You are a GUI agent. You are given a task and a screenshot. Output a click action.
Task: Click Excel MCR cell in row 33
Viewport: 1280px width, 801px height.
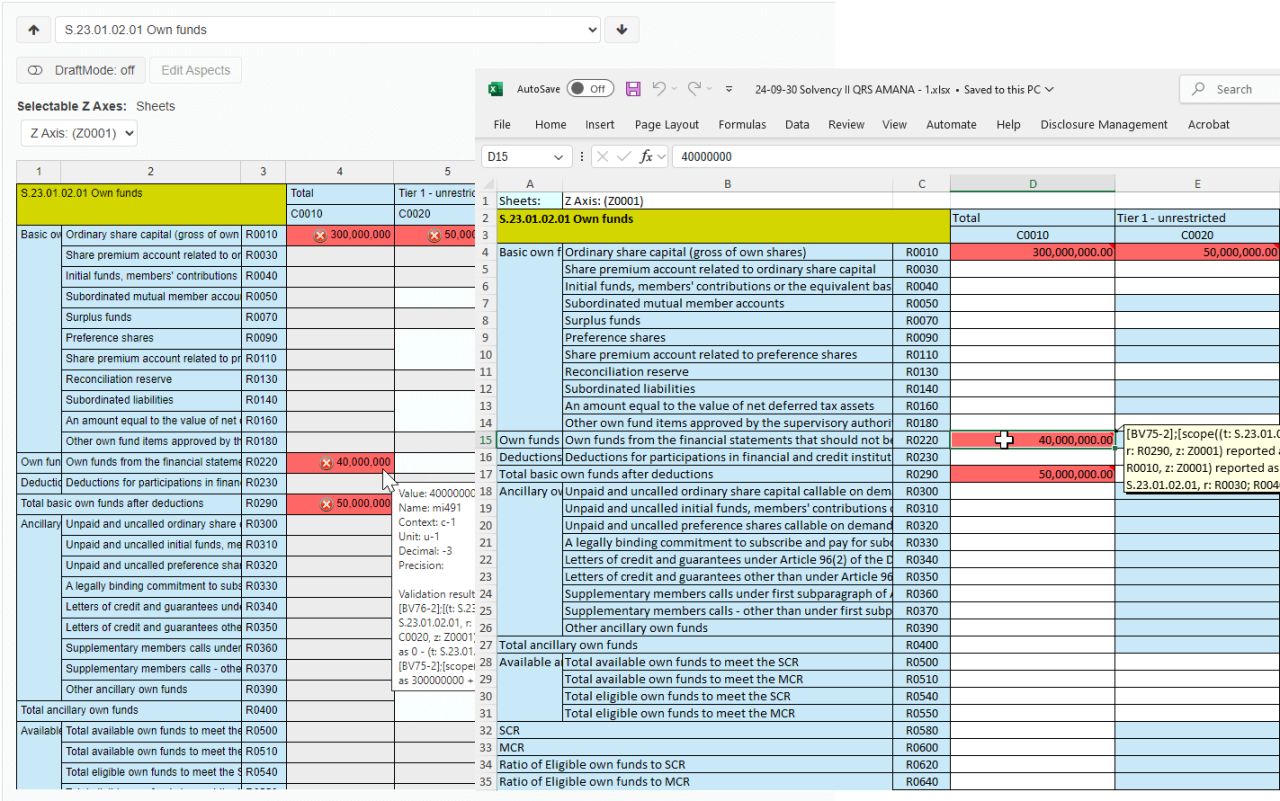tap(694, 747)
